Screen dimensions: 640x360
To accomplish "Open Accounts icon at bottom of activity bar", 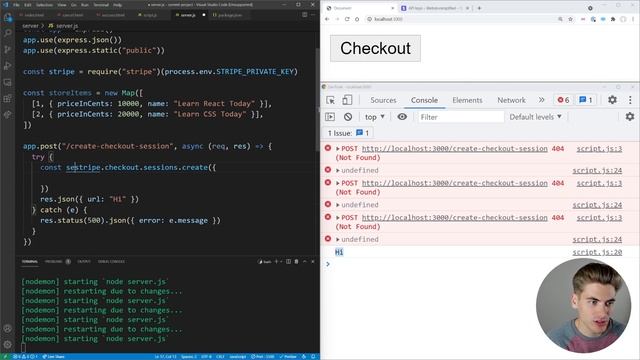I will [x=8, y=328].
